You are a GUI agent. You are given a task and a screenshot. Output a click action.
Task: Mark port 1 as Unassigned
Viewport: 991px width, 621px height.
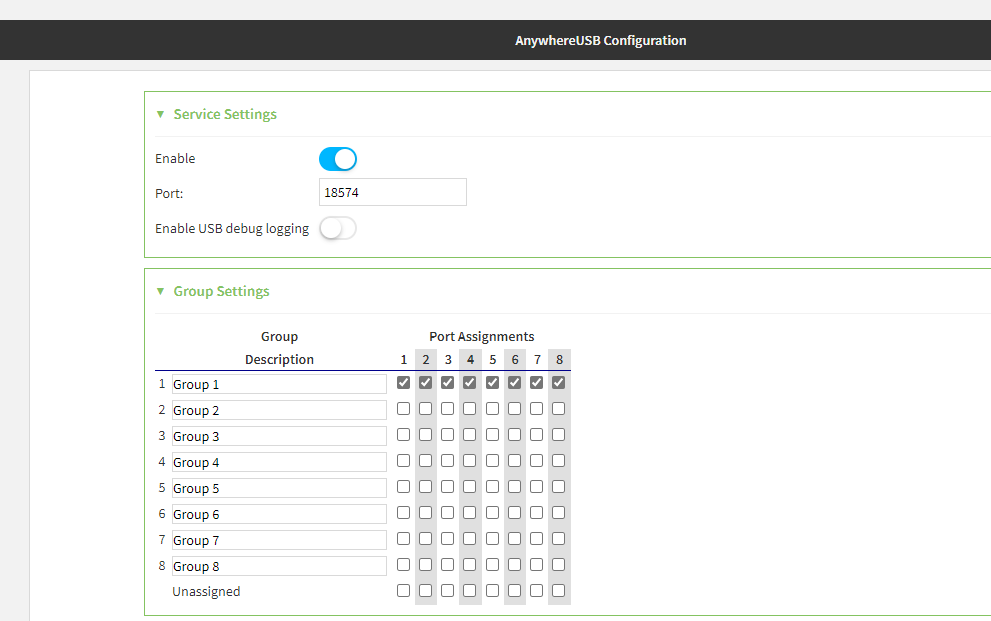[403, 590]
